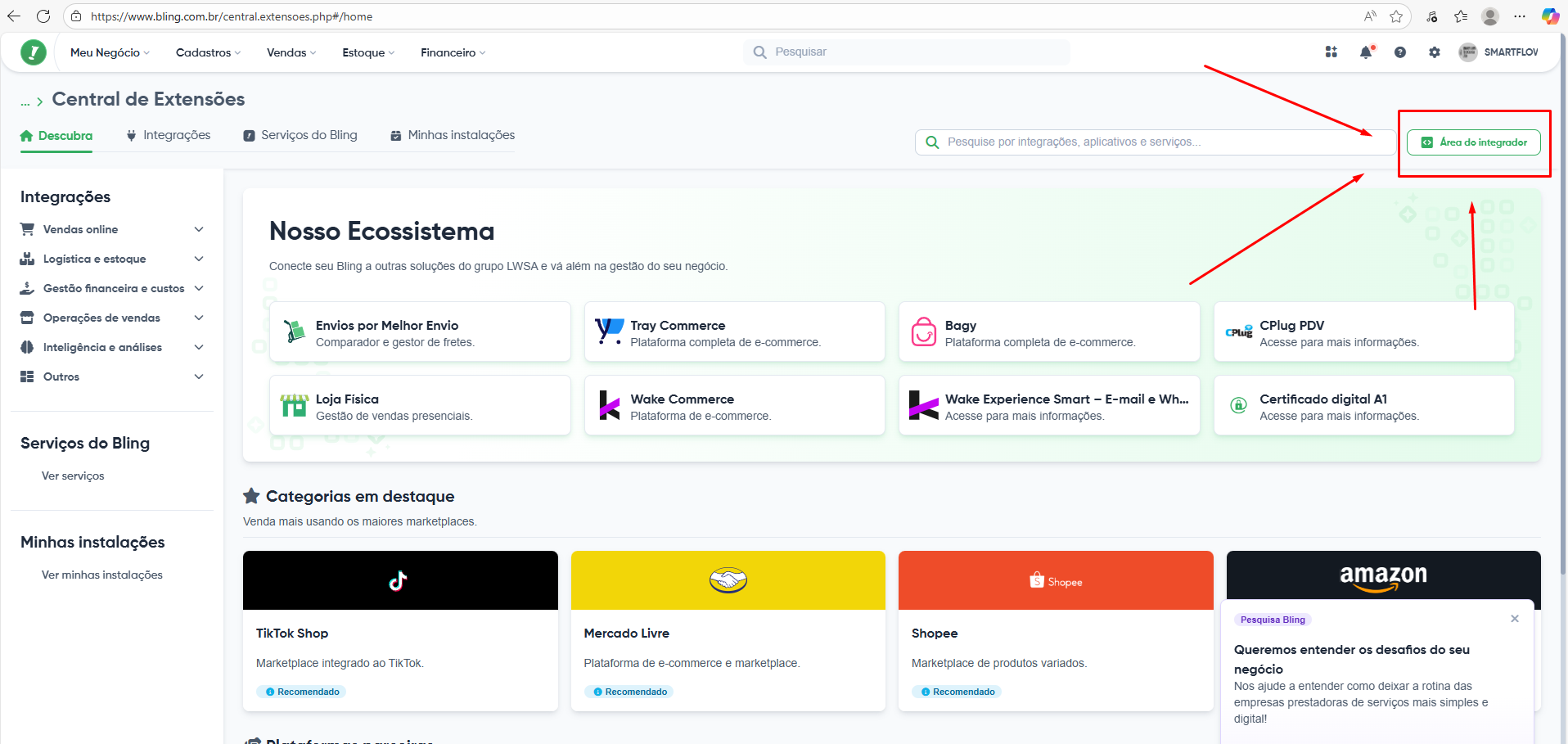Open the Mercado Livre card banner
The width and height of the screenshot is (1568, 744).
[728, 580]
